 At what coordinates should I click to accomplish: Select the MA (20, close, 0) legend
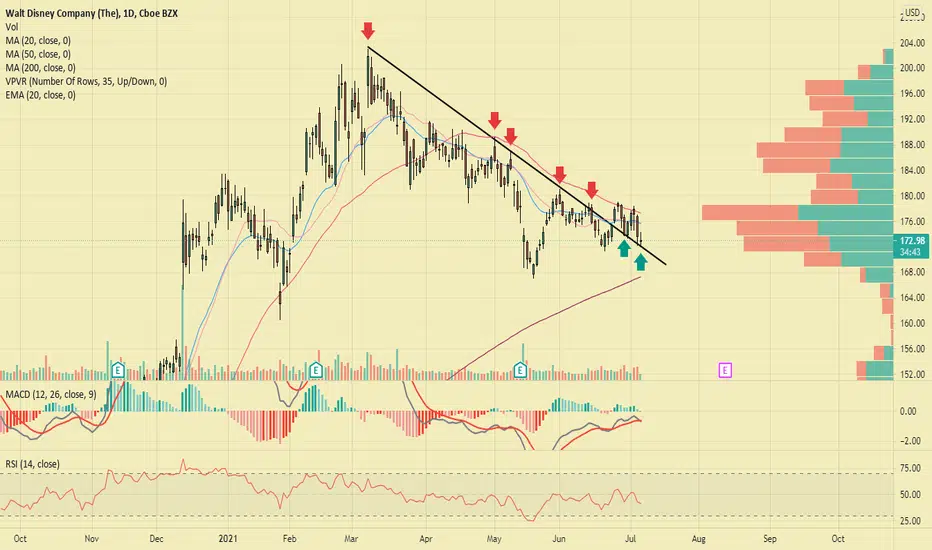[38, 40]
